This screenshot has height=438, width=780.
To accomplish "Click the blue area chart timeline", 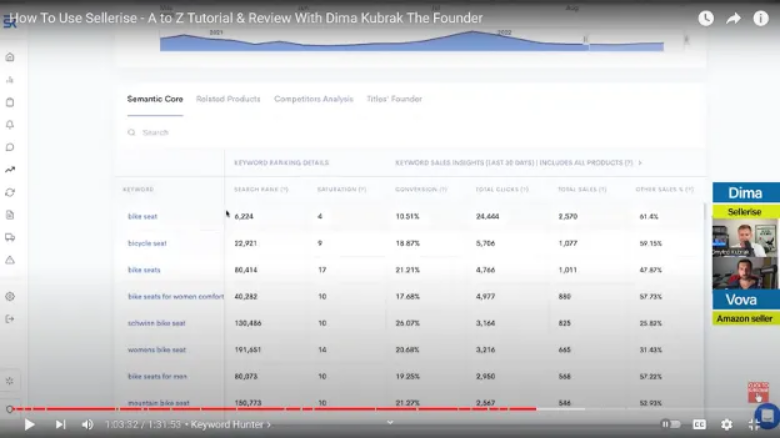I will [411, 42].
